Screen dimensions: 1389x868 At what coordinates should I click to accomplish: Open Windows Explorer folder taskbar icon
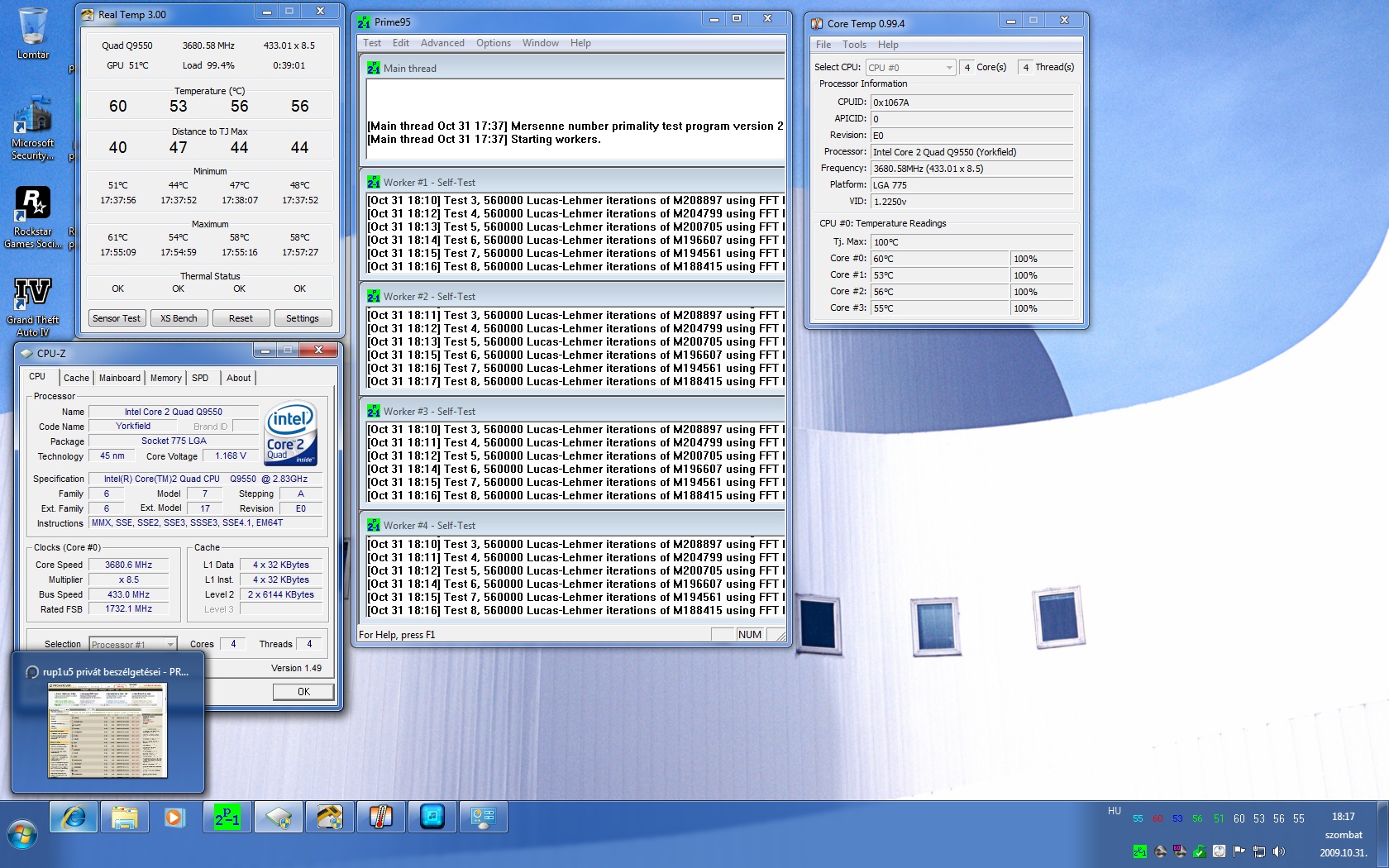(125, 818)
